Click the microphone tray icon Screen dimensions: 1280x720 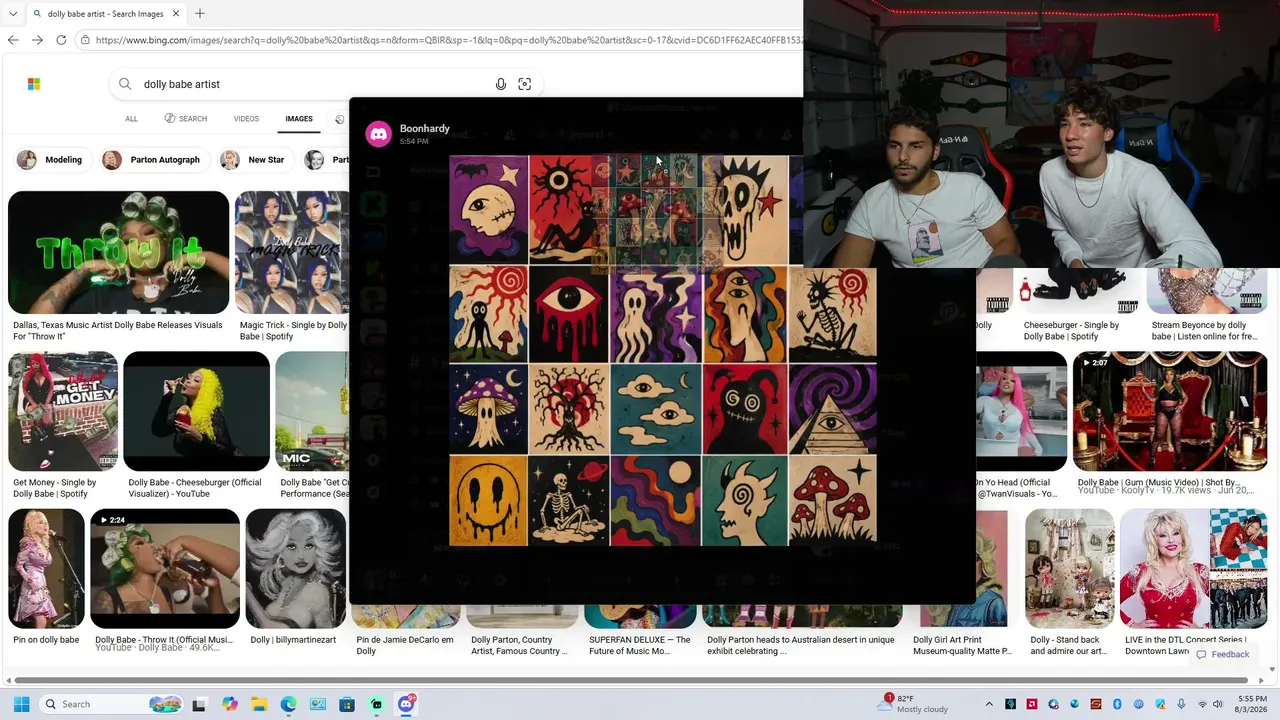pos(1181,704)
